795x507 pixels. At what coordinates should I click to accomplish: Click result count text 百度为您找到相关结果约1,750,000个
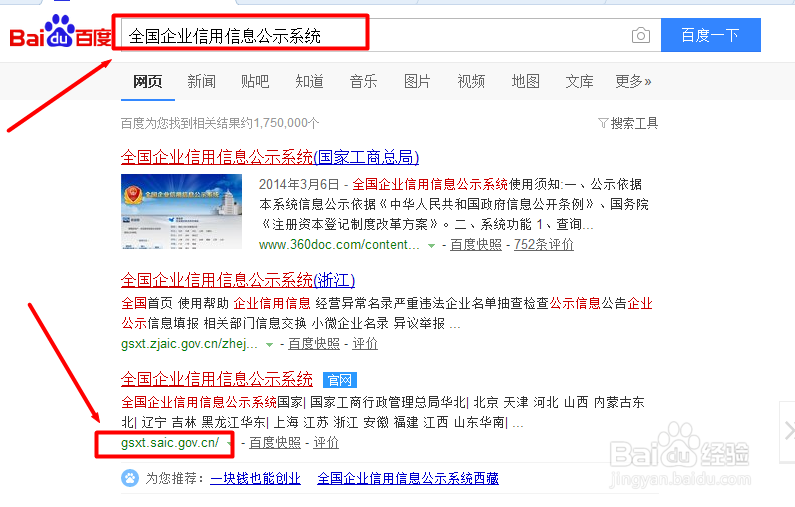pyautogui.click(x=220, y=123)
